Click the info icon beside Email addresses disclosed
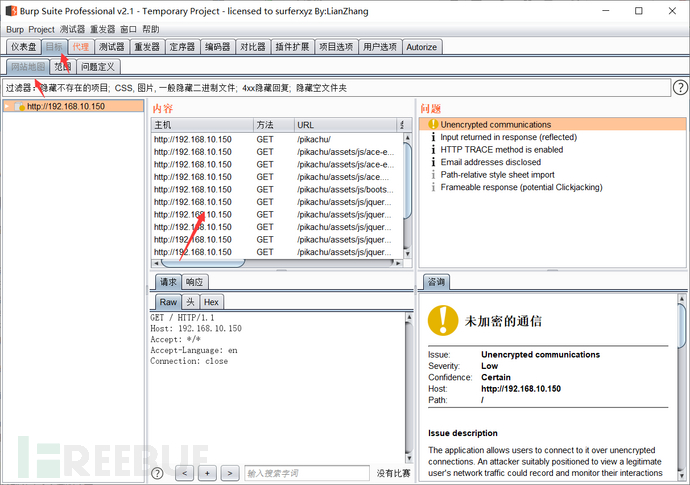Screen dimensions: 690x485 [433, 162]
